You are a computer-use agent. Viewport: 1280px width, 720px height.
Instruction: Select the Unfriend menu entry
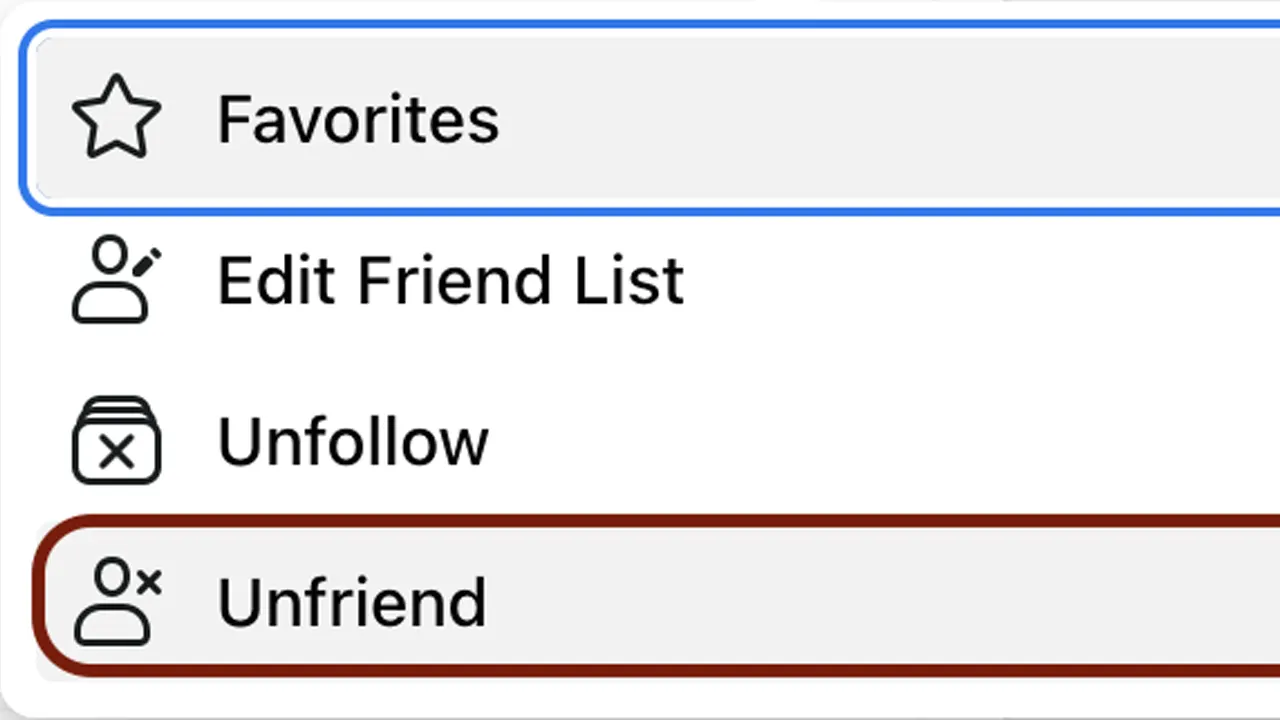click(640, 601)
